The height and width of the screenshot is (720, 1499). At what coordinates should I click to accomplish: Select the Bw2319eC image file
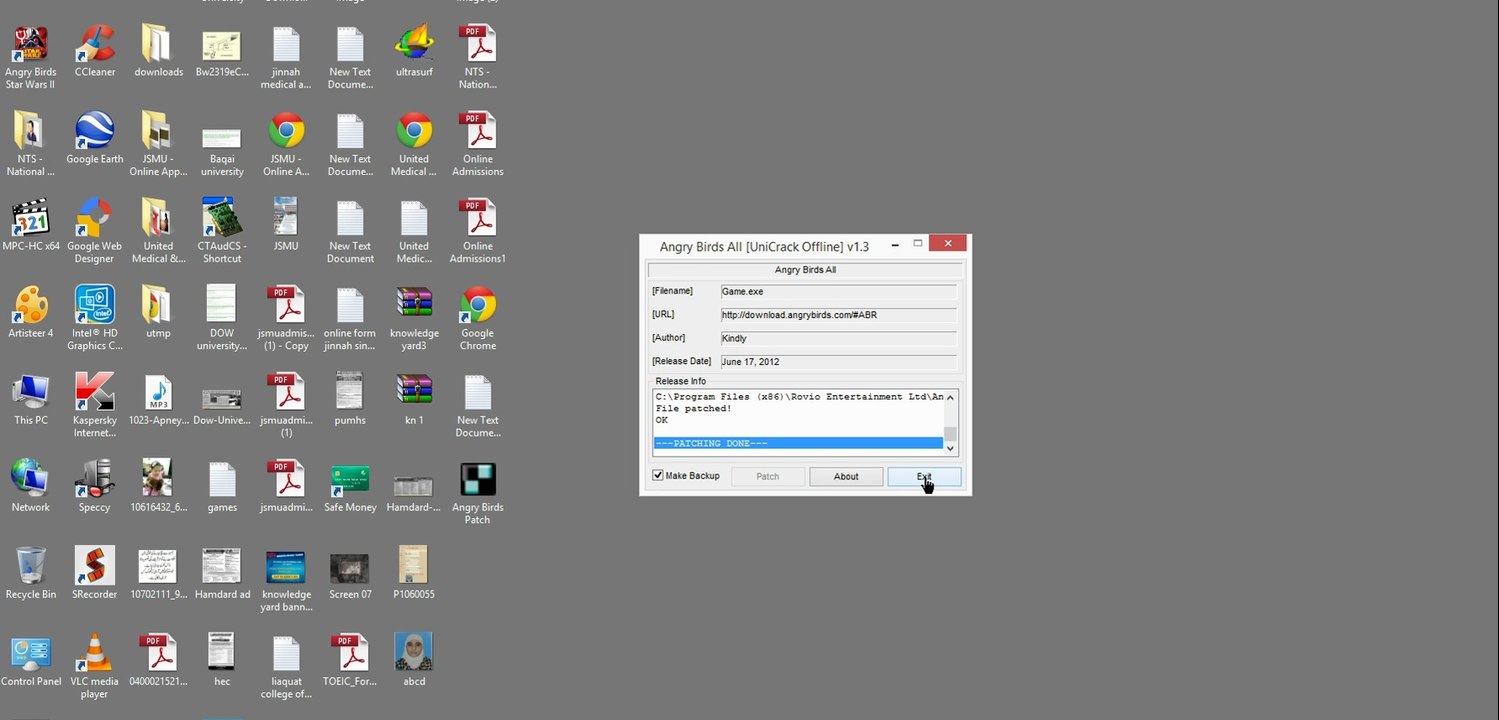[222, 47]
